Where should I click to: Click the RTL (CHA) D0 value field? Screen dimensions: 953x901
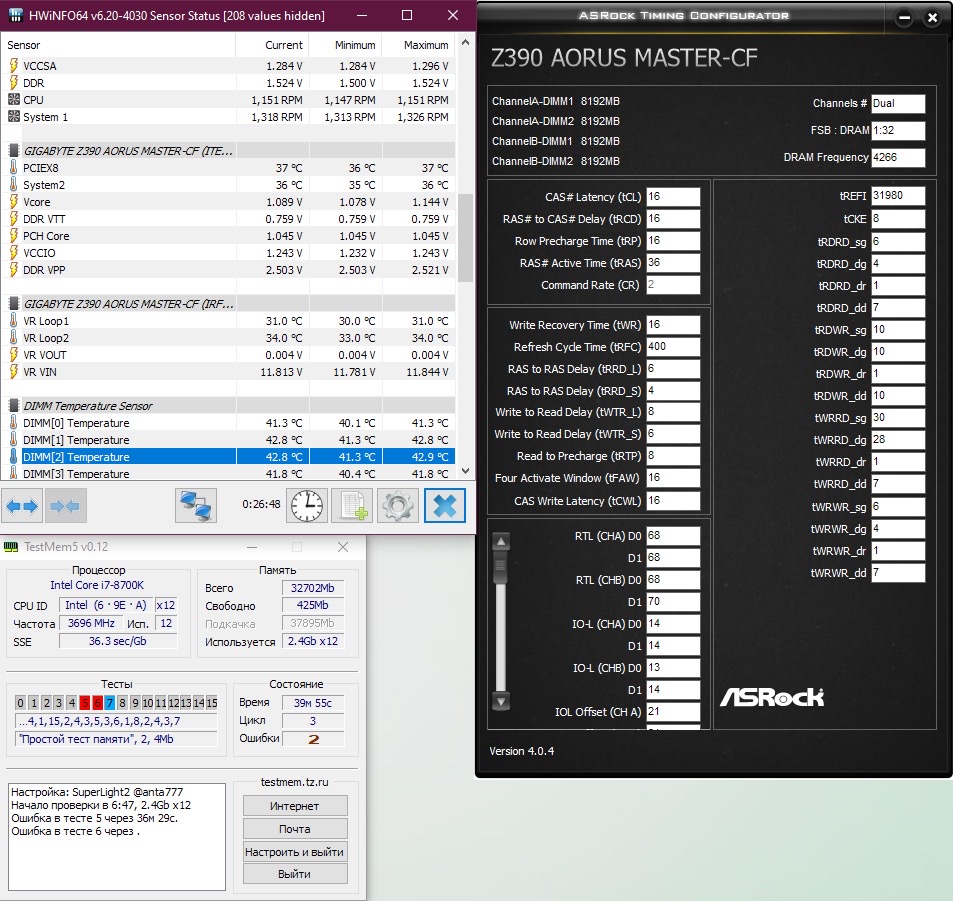[x=673, y=536]
